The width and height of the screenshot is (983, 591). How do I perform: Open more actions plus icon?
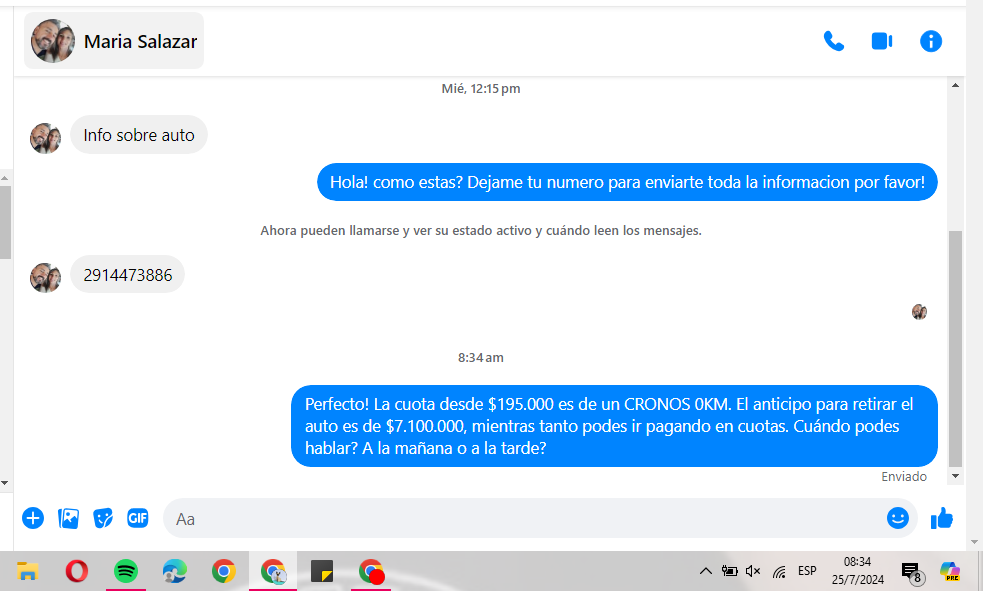33,518
